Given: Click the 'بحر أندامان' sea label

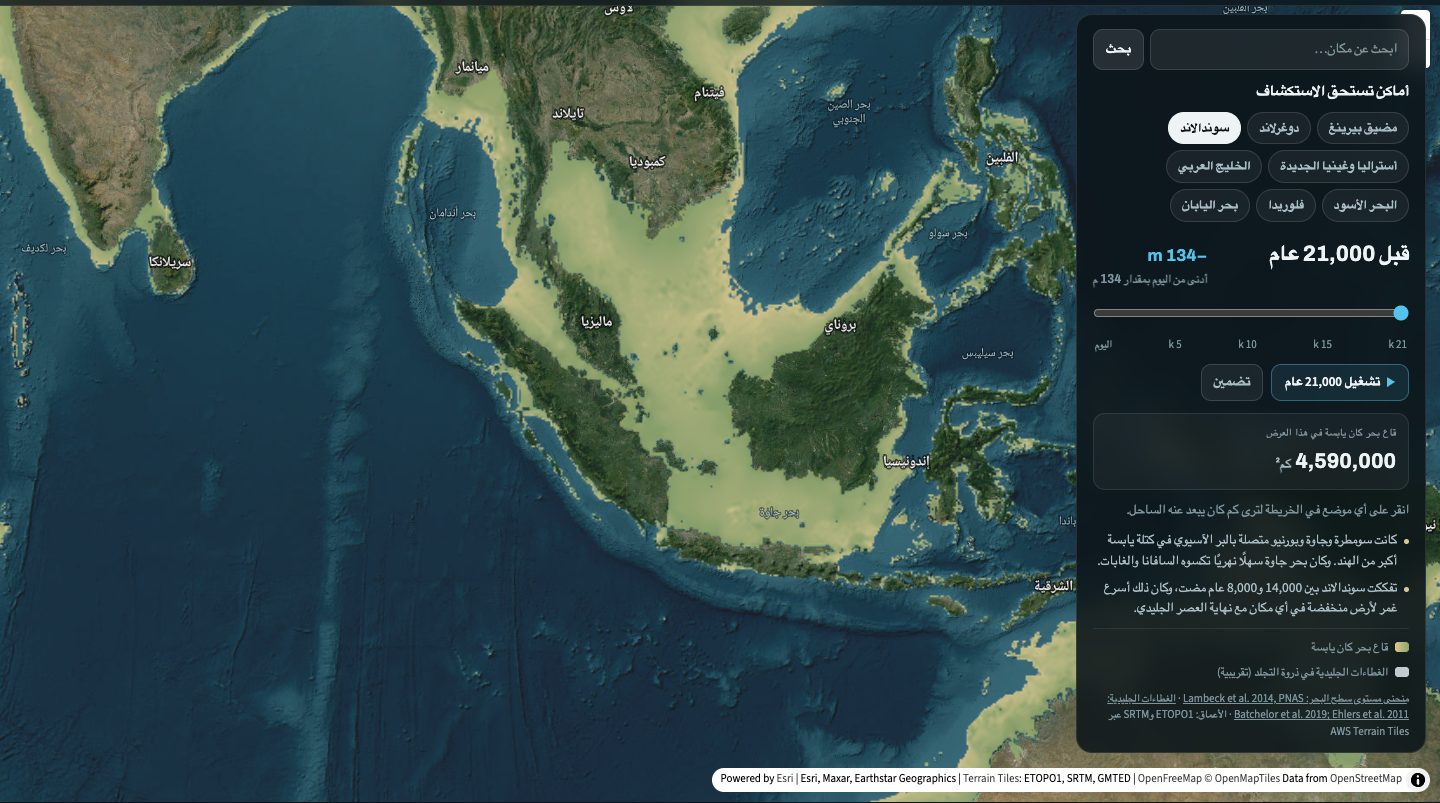Looking at the screenshot, I should click(x=452, y=214).
